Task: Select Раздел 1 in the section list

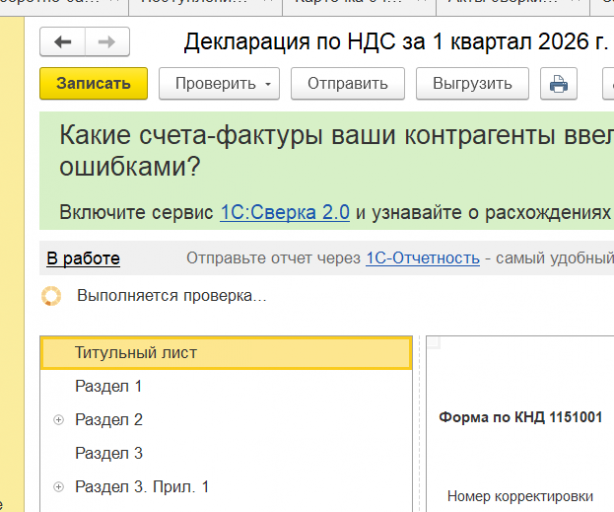Action: 226,386
